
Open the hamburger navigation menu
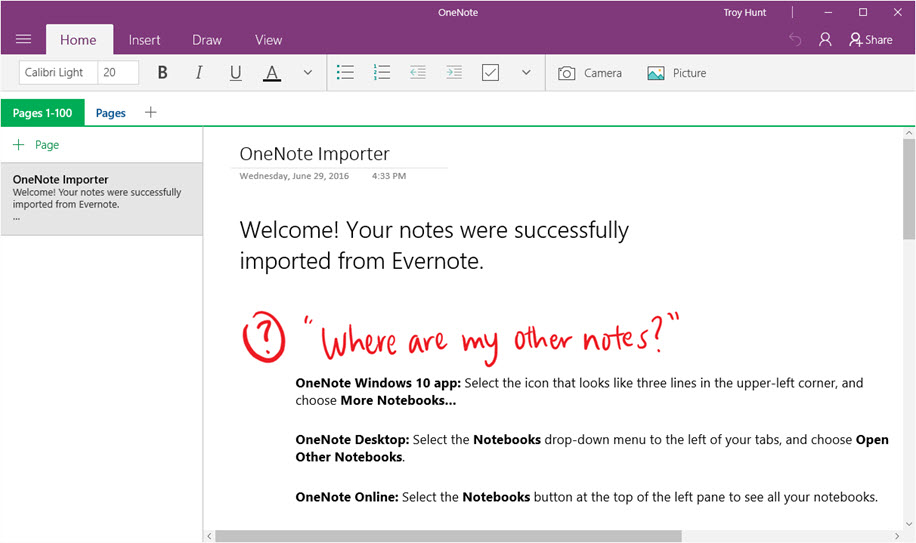[23, 39]
